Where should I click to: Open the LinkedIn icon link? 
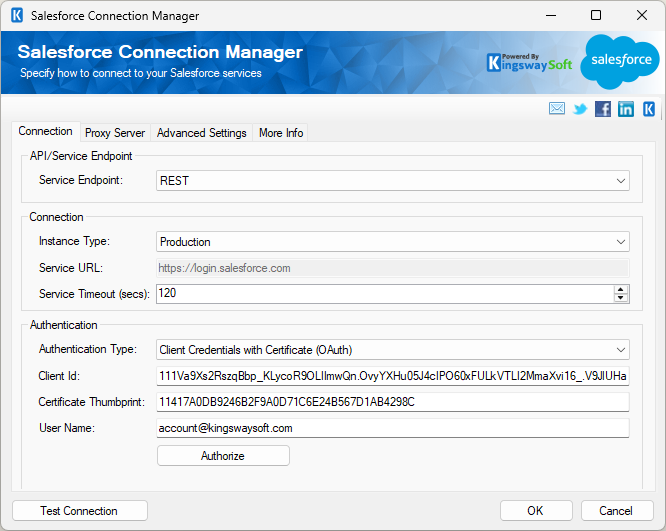tap(626, 109)
